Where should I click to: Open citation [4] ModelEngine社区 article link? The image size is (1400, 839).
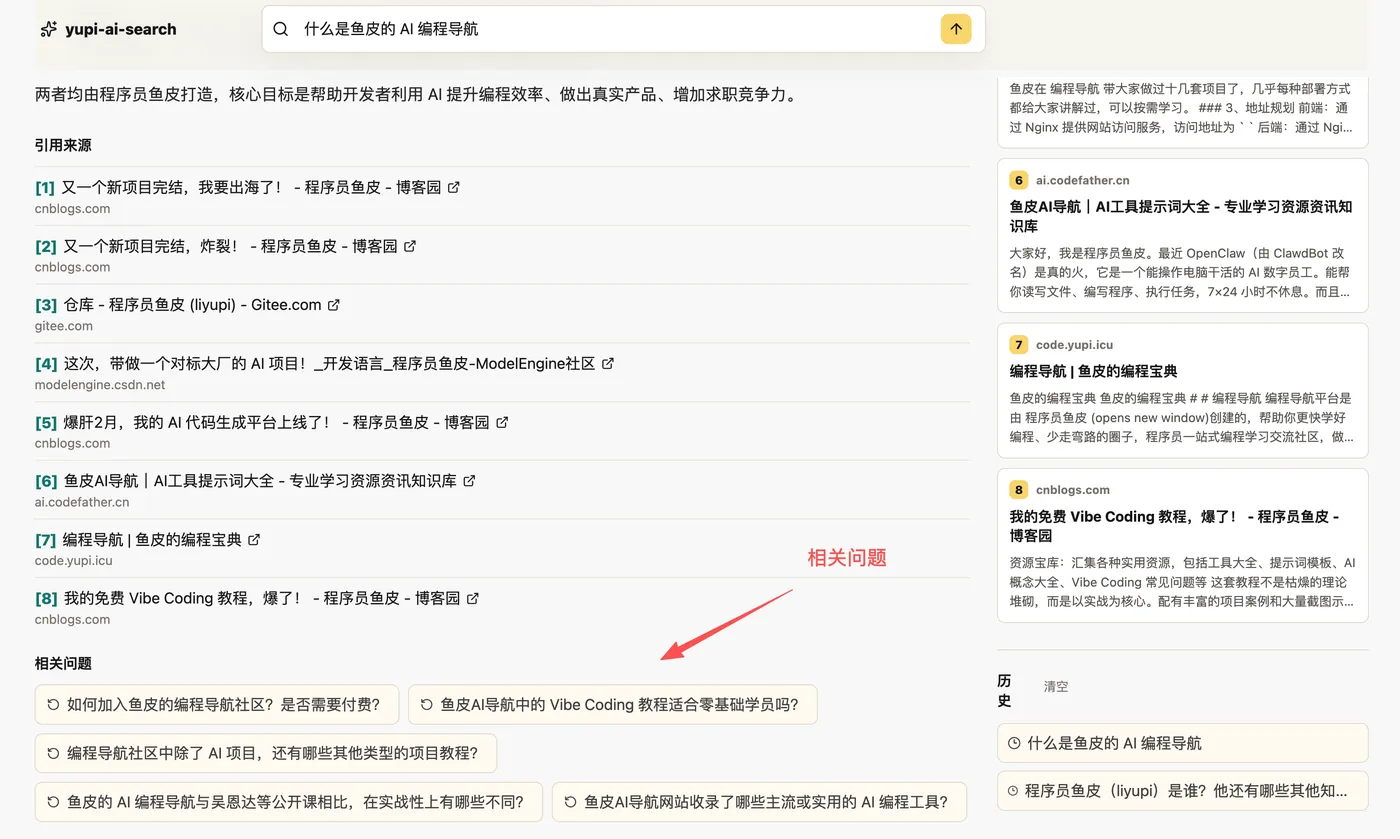[x=324, y=363]
